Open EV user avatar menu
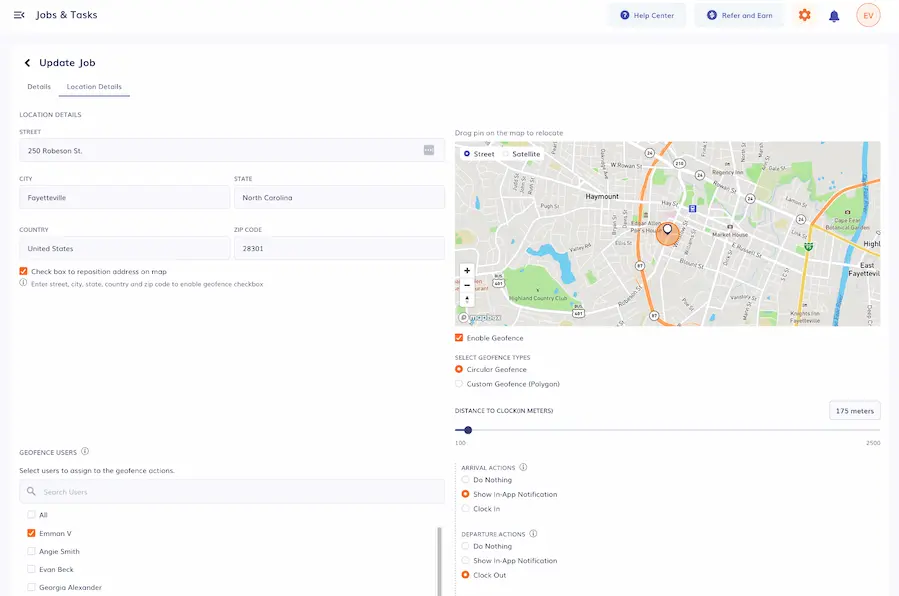This screenshot has width=899, height=596. [868, 15]
